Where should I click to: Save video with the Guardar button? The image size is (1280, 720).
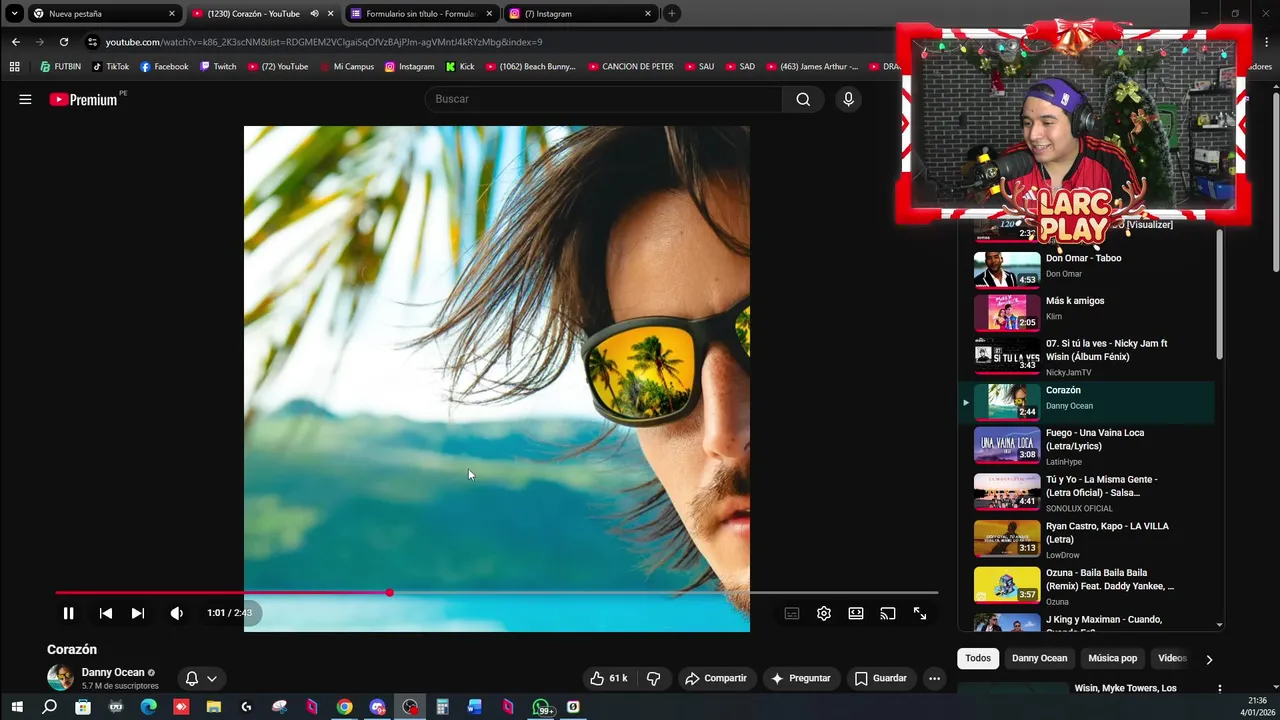click(x=881, y=678)
